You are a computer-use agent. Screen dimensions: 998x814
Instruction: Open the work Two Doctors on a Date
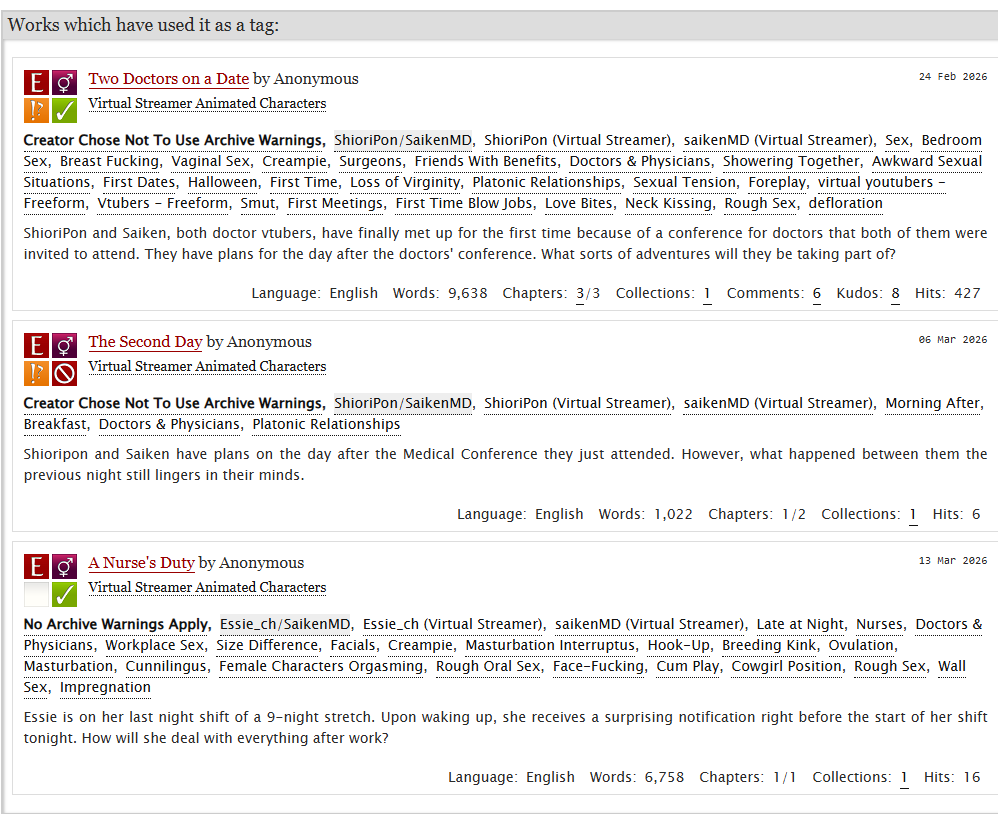pyautogui.click(x=169, y=79)
